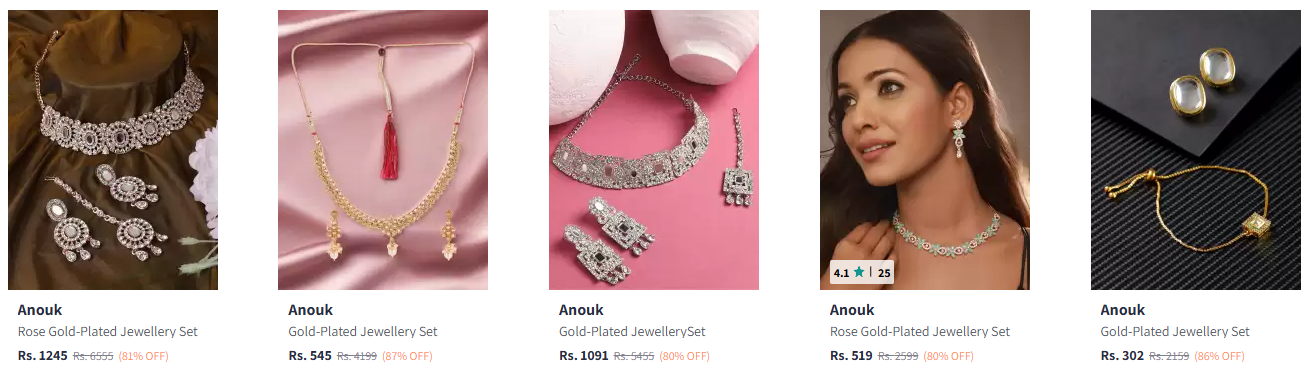Click the Rs. 1091 price text
The width and height of the screenshot is (1306, 377).
(584, 355)
